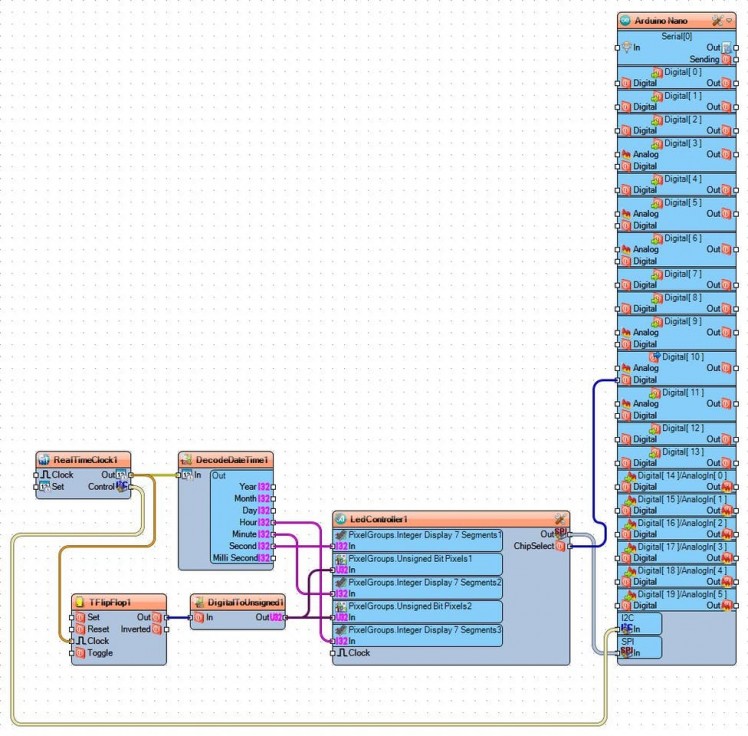Select the LedController1 title text

pyautogui.click(x=379, y=519)
